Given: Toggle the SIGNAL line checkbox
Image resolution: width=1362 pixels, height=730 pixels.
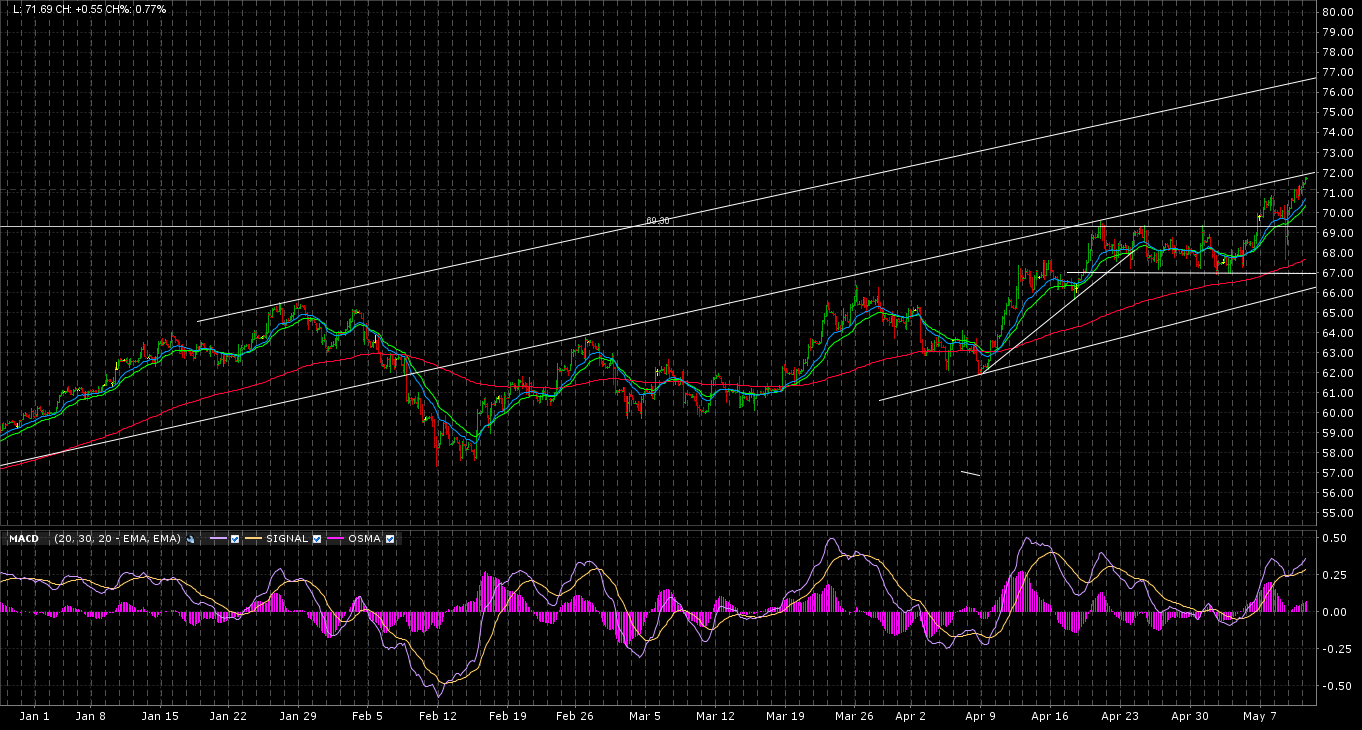Looking at the screenshot, I should (317, 539).
